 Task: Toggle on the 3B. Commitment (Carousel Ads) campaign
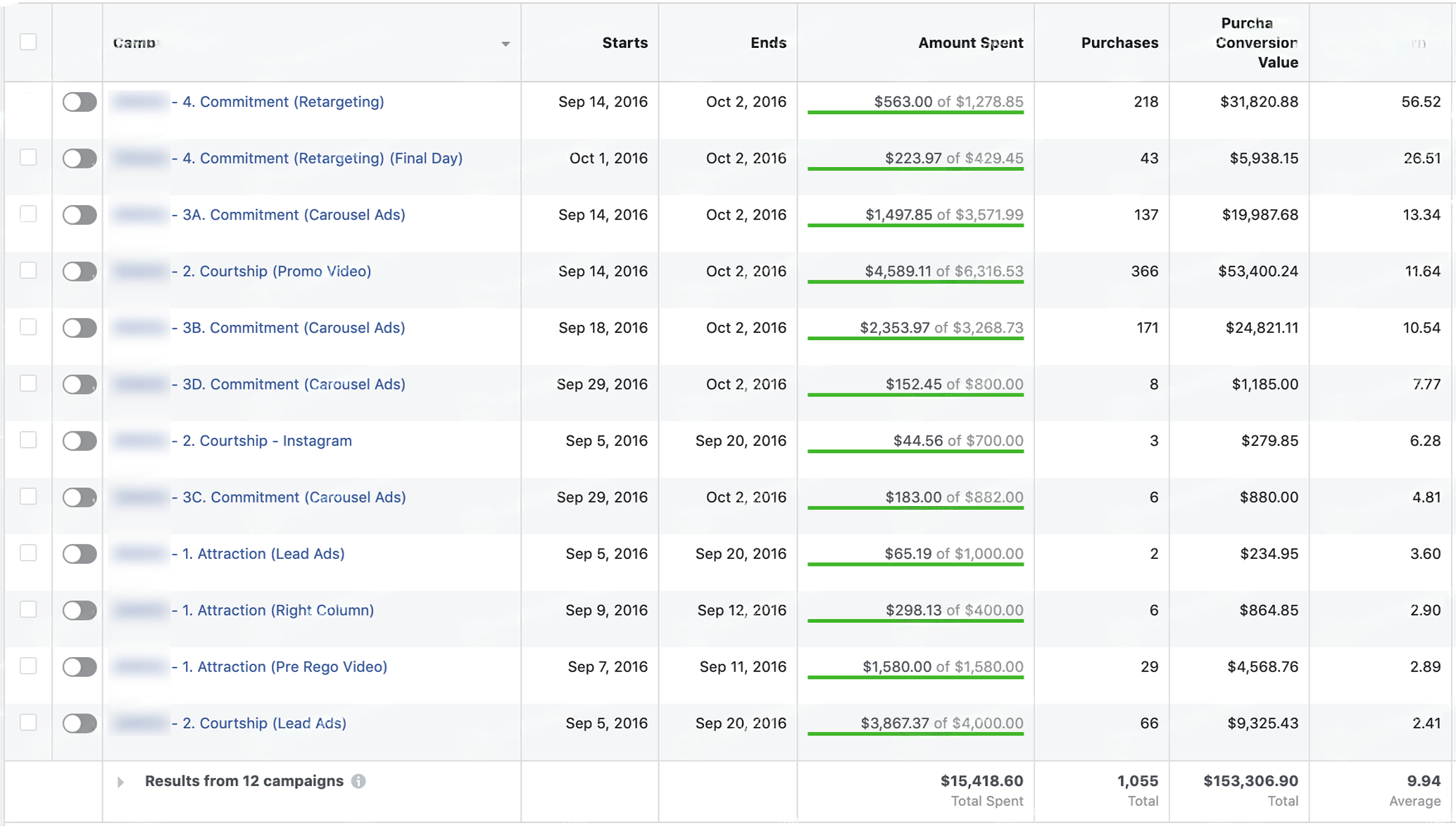click(80, 328)
